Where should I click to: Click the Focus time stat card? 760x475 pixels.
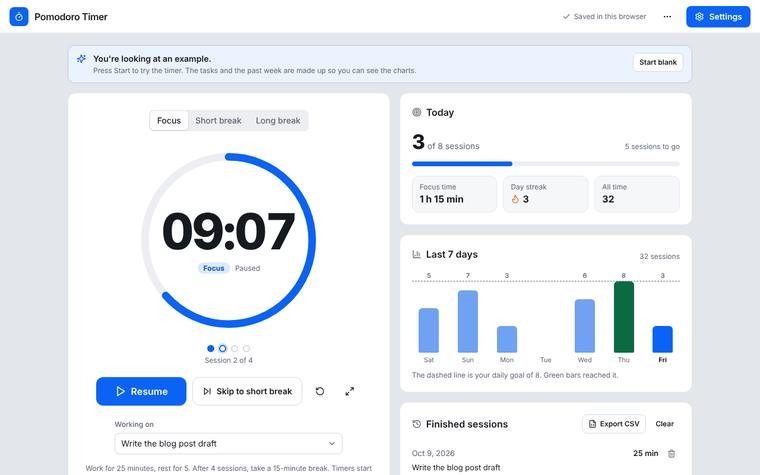coord(454,194)
